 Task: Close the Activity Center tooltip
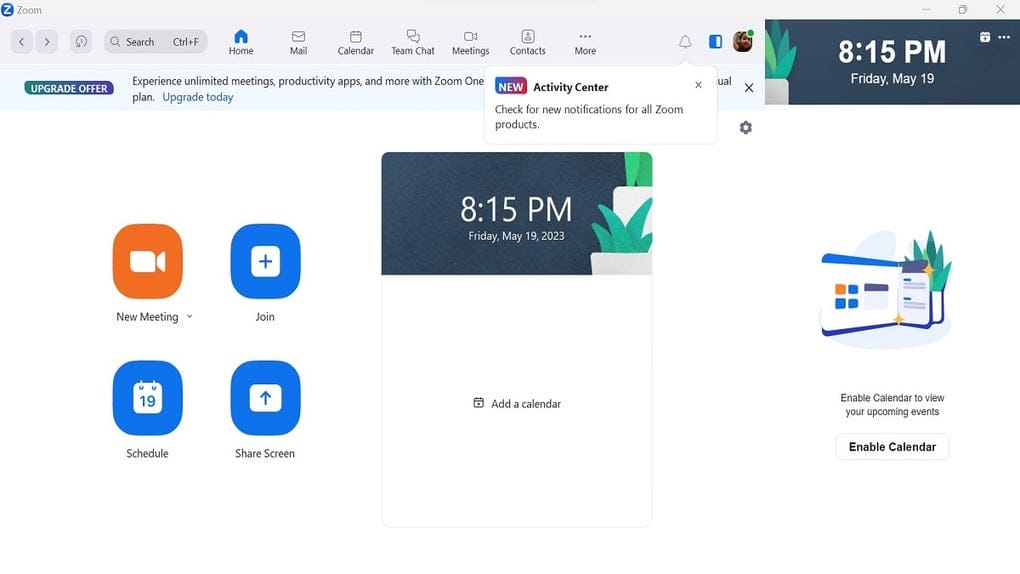tap(698, 85)
